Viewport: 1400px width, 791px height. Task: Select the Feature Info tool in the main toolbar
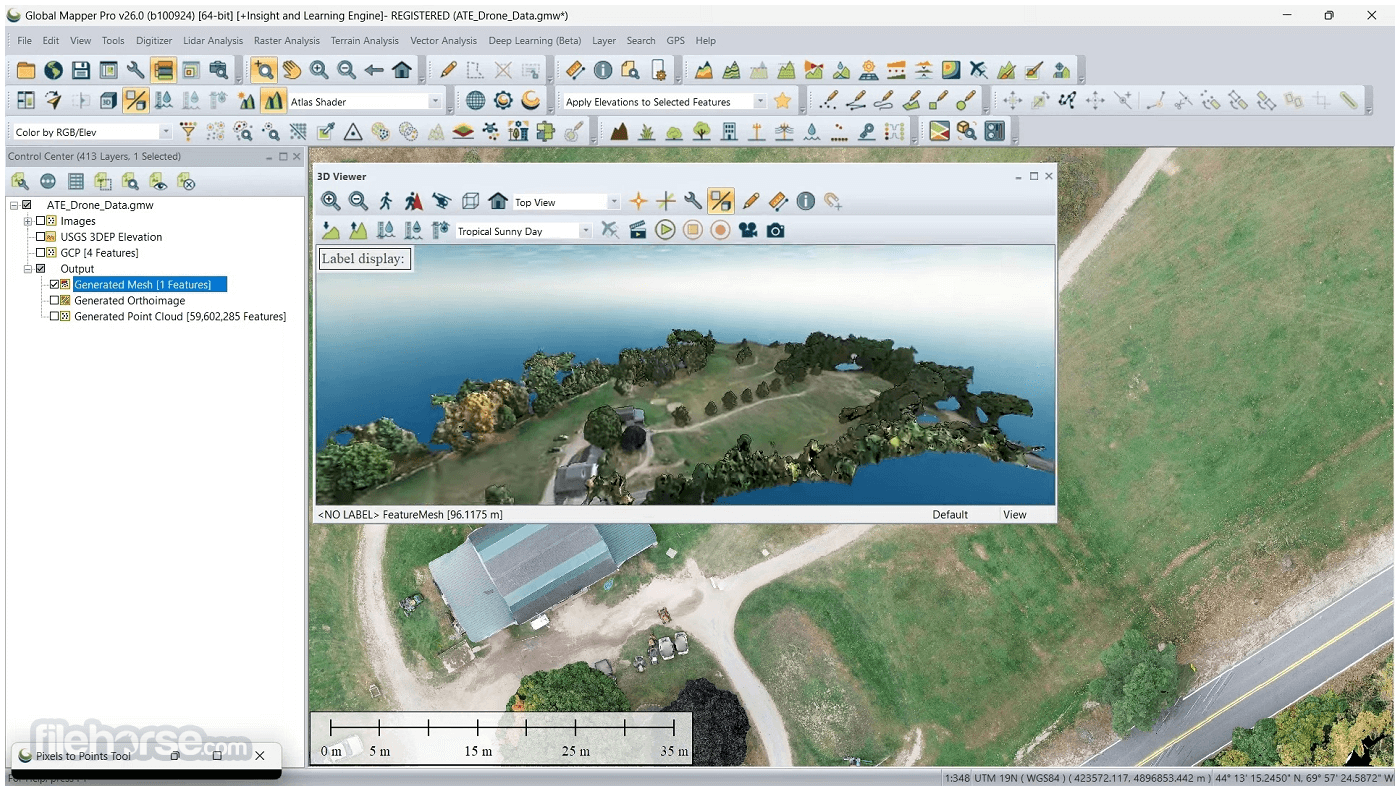coord(603,70)
